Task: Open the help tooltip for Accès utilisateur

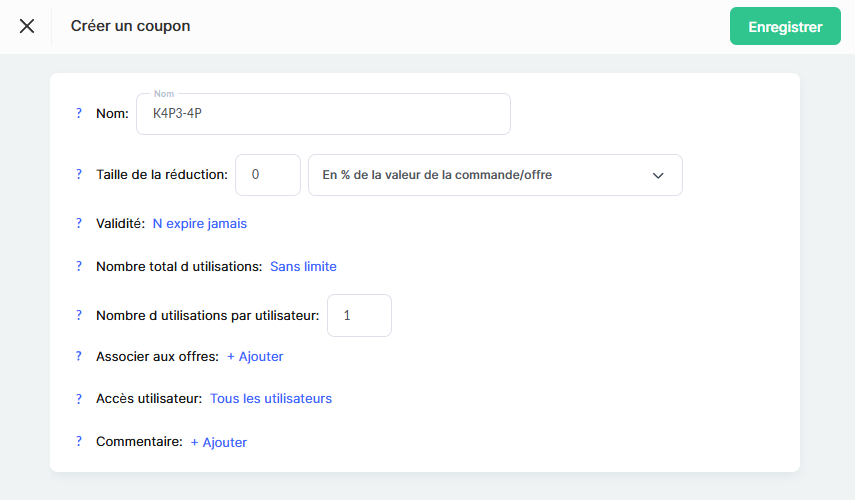Action: pos(79,399)
